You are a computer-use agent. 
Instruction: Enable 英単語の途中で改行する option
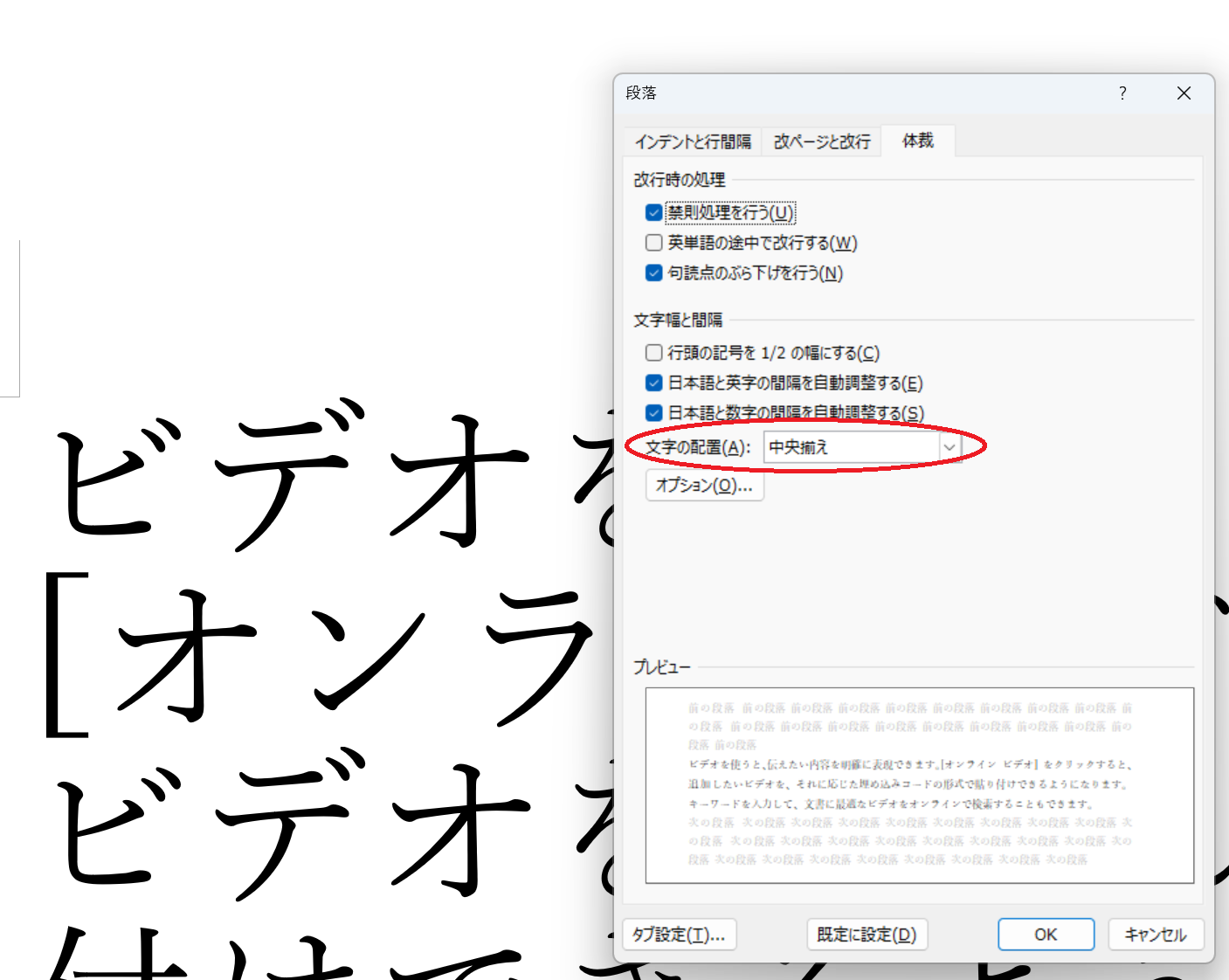pos(653,243)
